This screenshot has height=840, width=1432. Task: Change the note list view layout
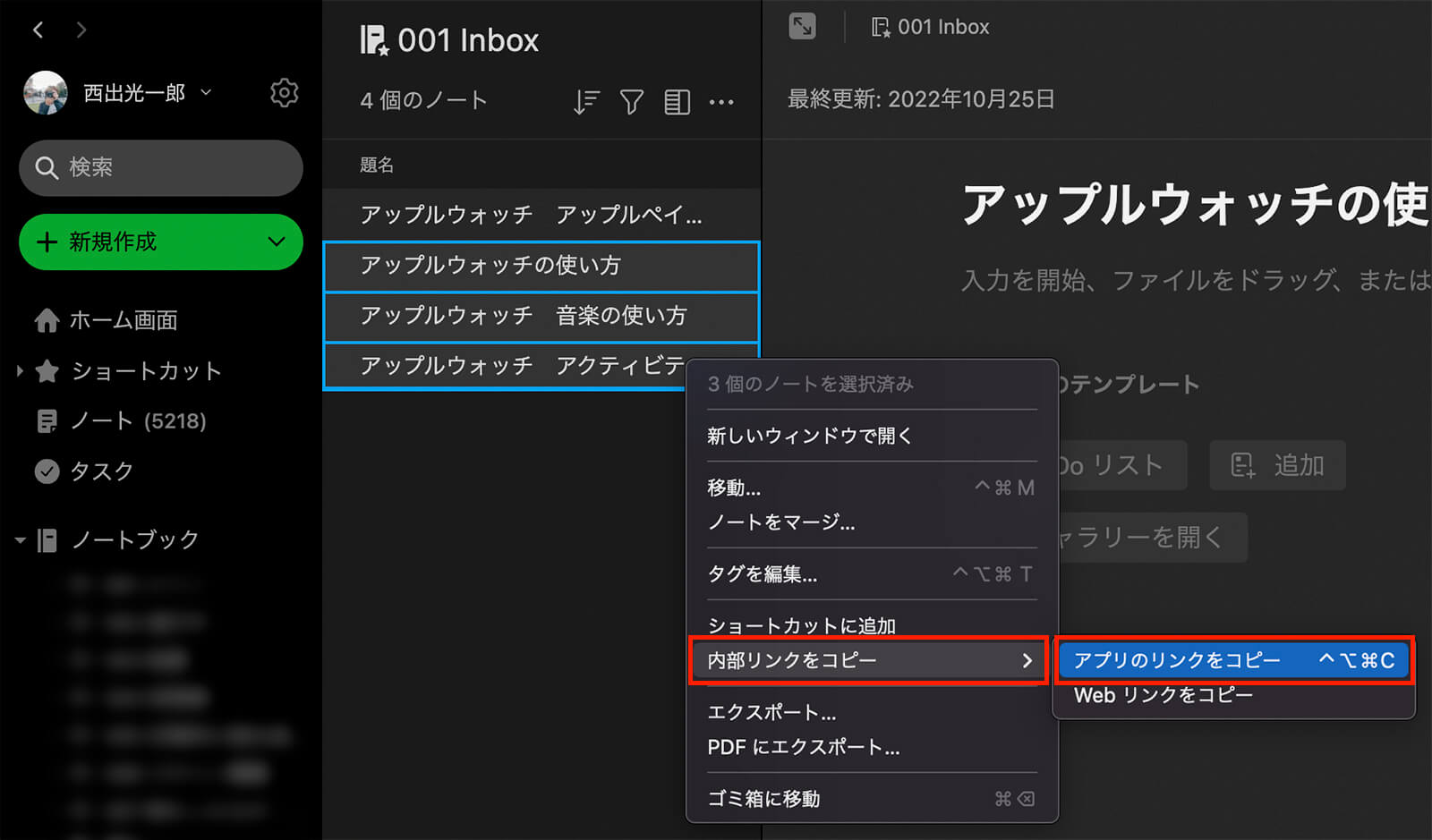tap(677, 102)
